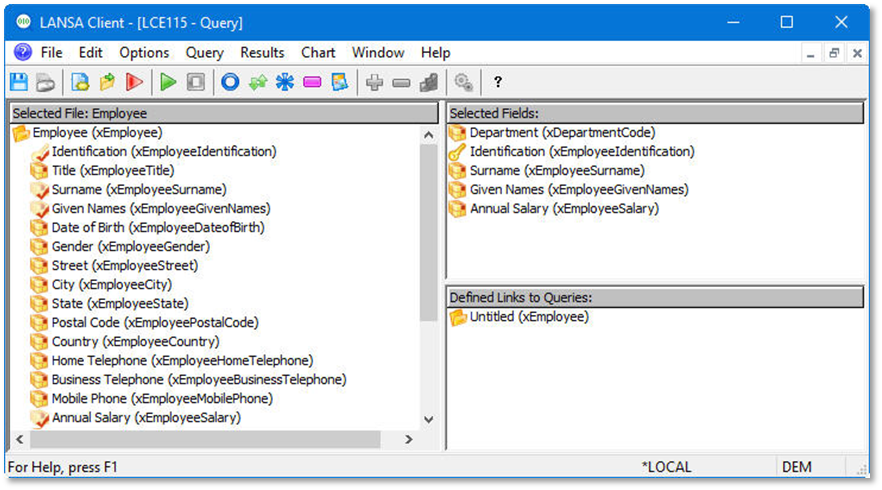Click the file list scroll up arrow
Viewport: 882px width, 490px height.
[429, 135]
